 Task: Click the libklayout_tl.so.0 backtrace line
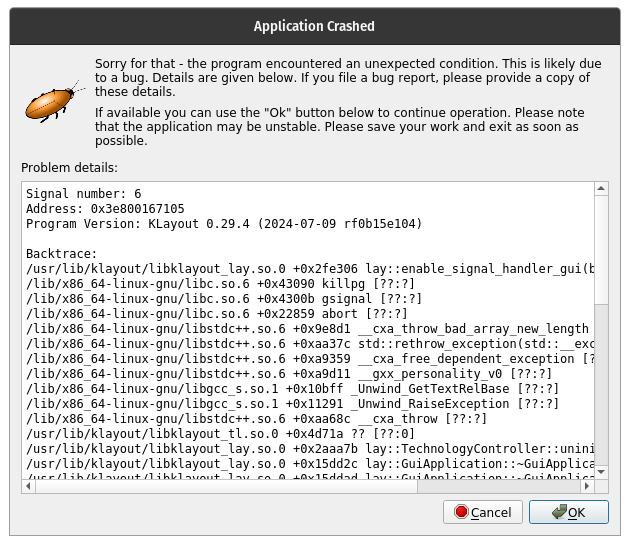tap(220, 434)
